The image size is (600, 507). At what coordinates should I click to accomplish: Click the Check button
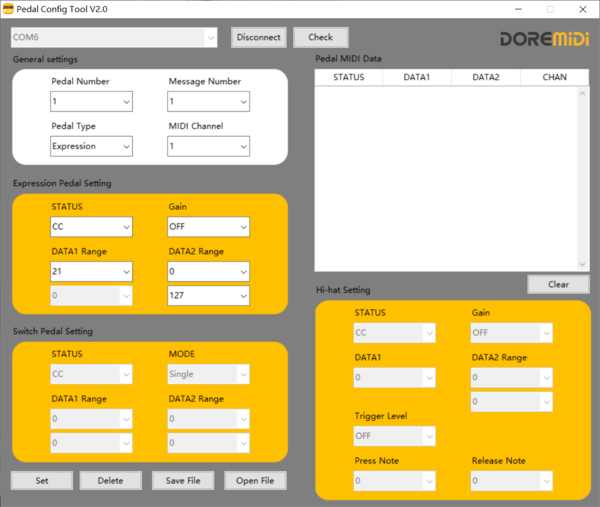[321, 37]
